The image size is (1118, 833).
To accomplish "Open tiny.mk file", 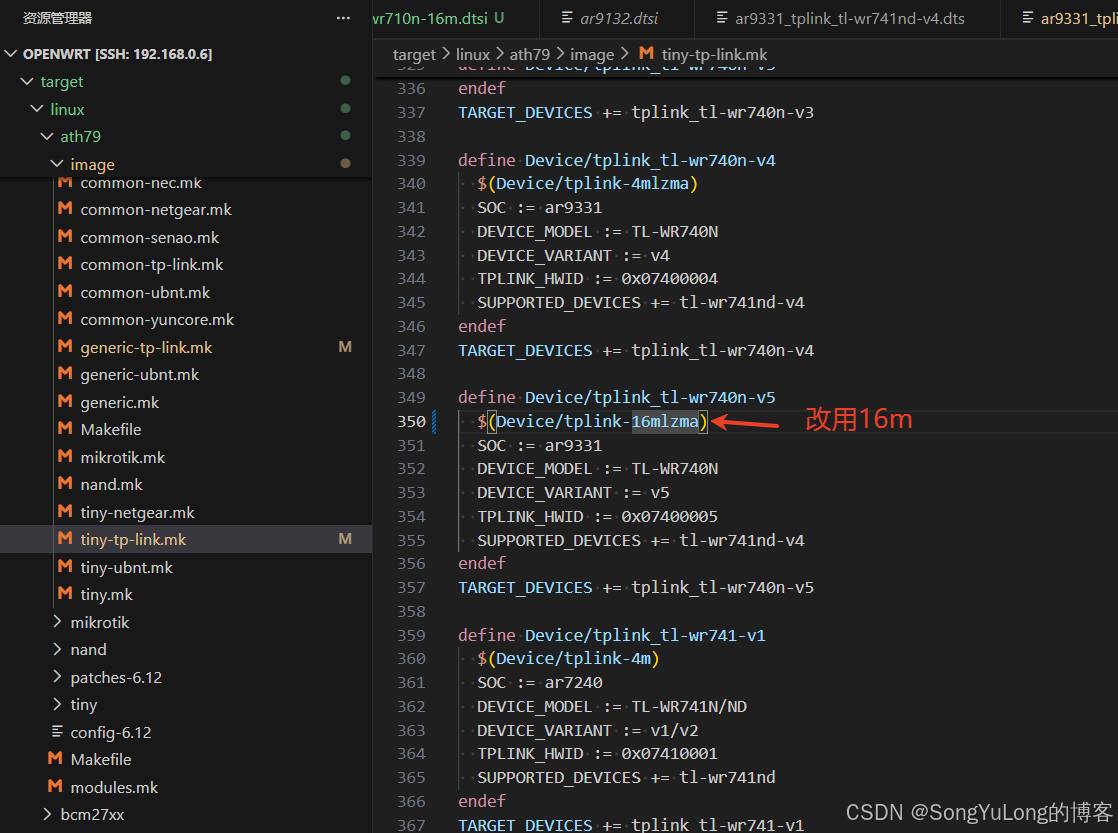I will pyautogui.click(x=106, y=594).
